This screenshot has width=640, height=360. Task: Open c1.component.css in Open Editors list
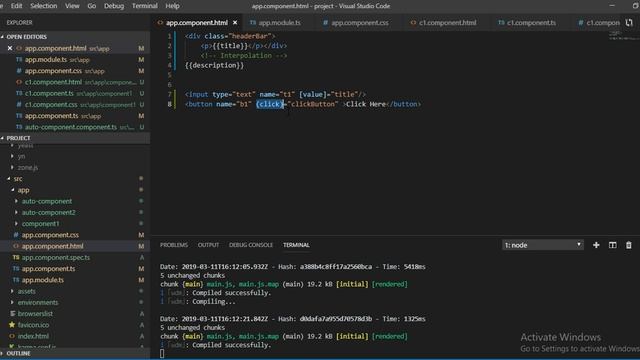coord(75,104)
